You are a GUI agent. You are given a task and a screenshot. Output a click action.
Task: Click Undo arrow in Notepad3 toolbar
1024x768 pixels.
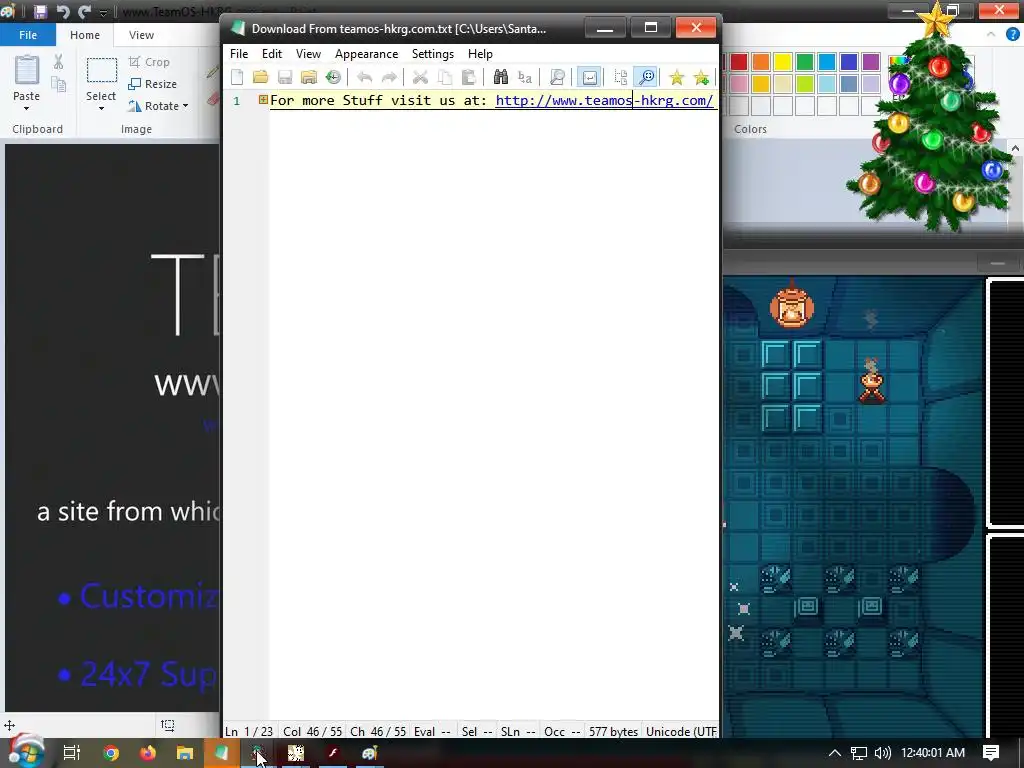pos(364,77)
